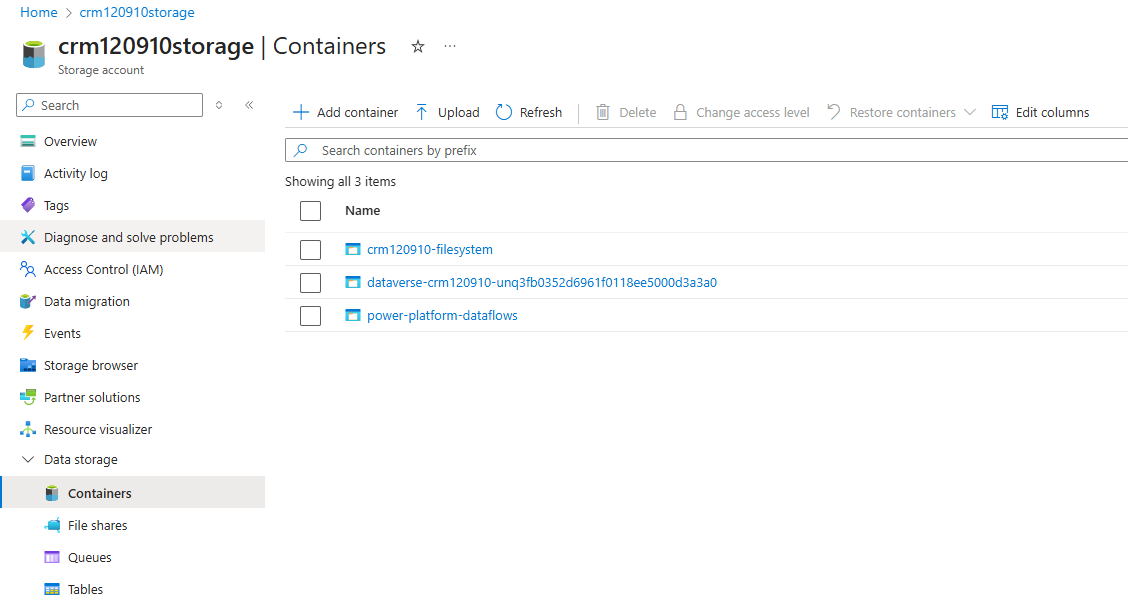Click the container icon beside crm120910-filesystem

(x=352, y=250)
